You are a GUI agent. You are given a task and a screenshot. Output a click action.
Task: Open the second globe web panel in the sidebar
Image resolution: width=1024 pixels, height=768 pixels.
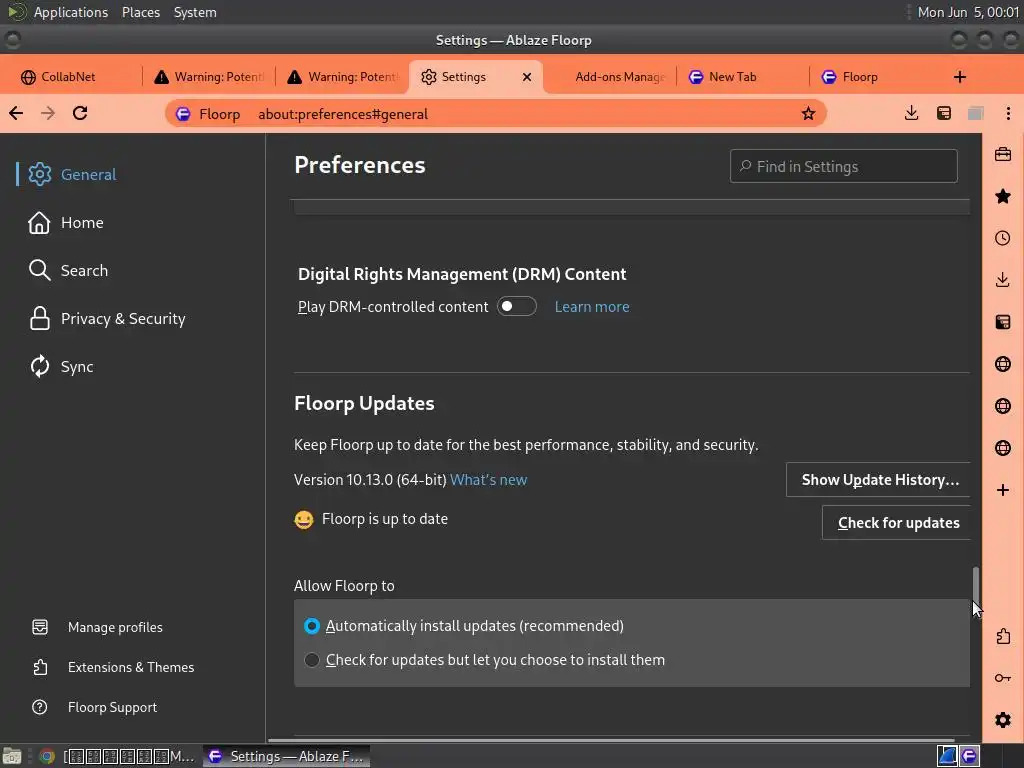click(1002, 406)
